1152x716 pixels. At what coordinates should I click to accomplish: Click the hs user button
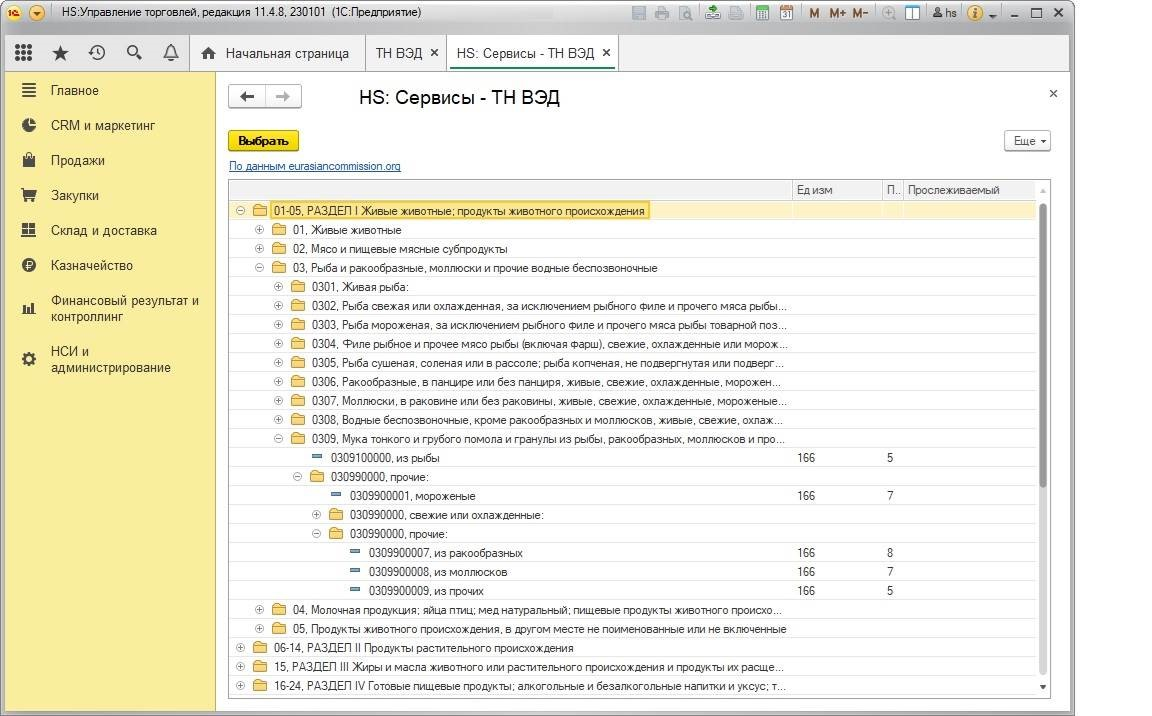[x=945, y=13]
